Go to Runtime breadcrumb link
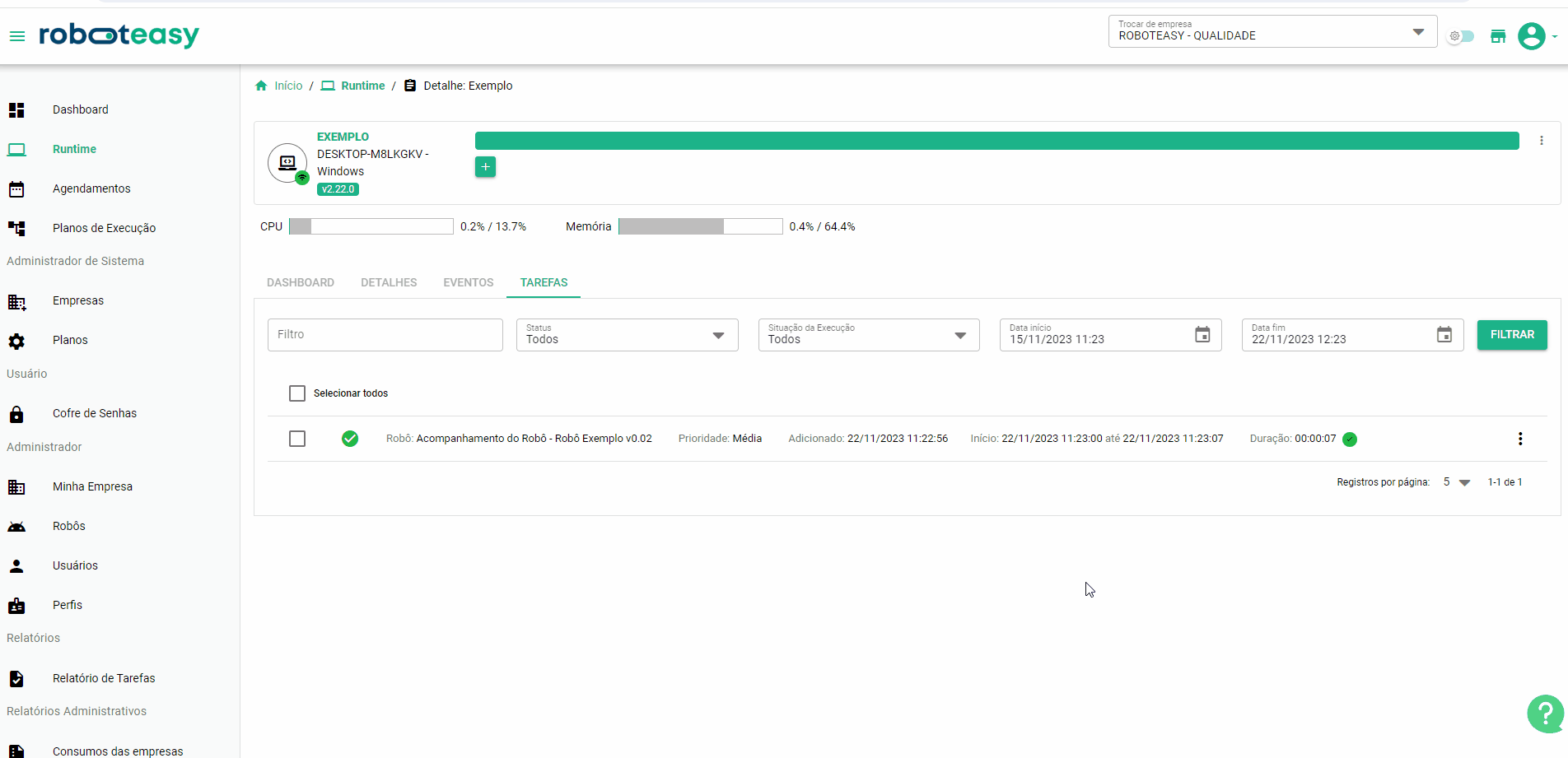This screenshot has width=1568, height=758. click(362, 86)
